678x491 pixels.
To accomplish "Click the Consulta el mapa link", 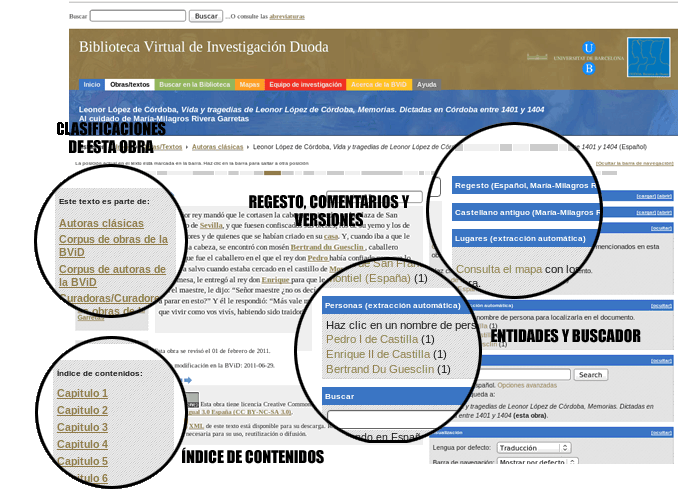I will pyautogui.click(x=499, y=269).
